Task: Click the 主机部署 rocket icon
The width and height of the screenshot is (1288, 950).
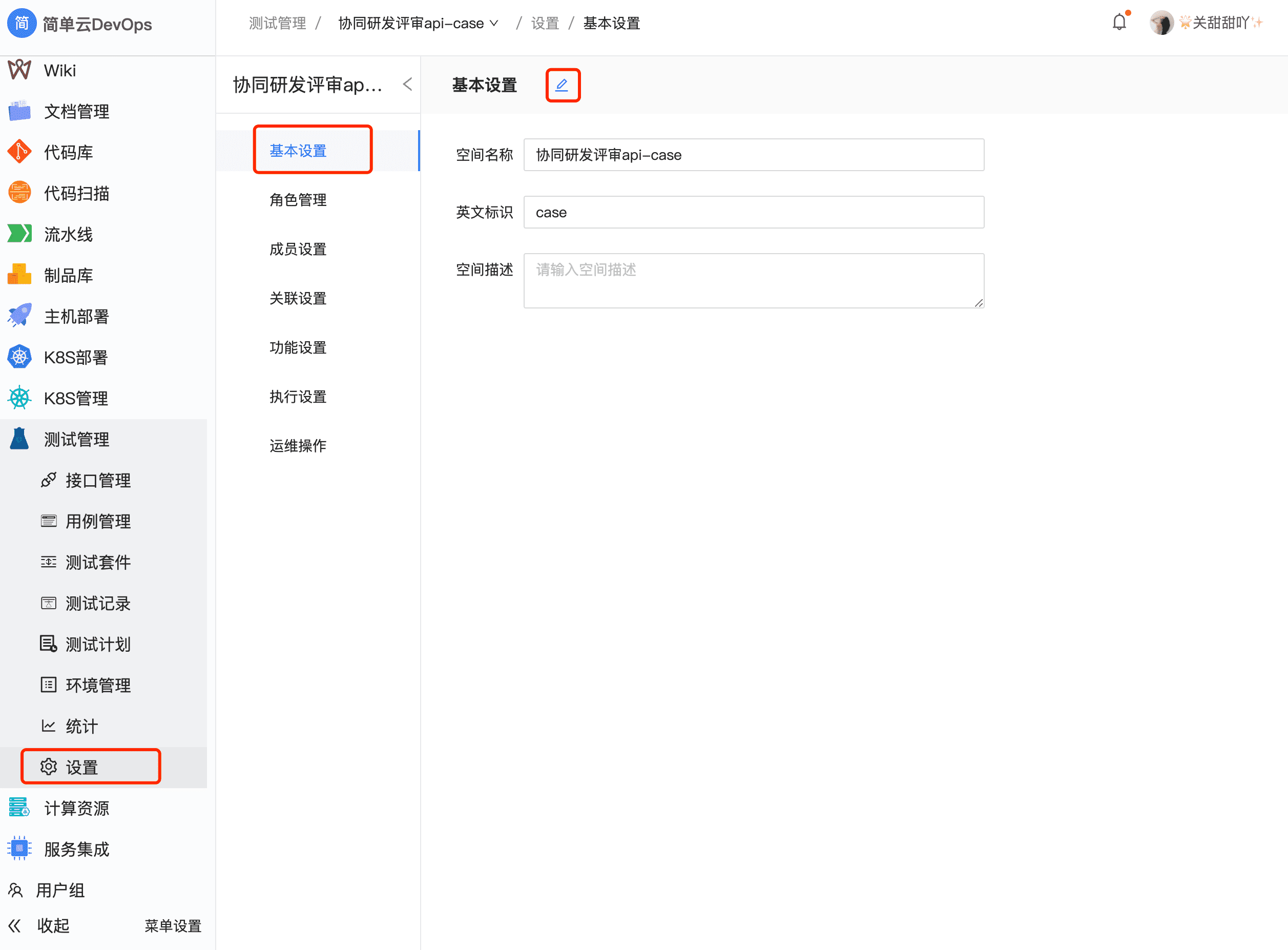Action: pos(19,316)
